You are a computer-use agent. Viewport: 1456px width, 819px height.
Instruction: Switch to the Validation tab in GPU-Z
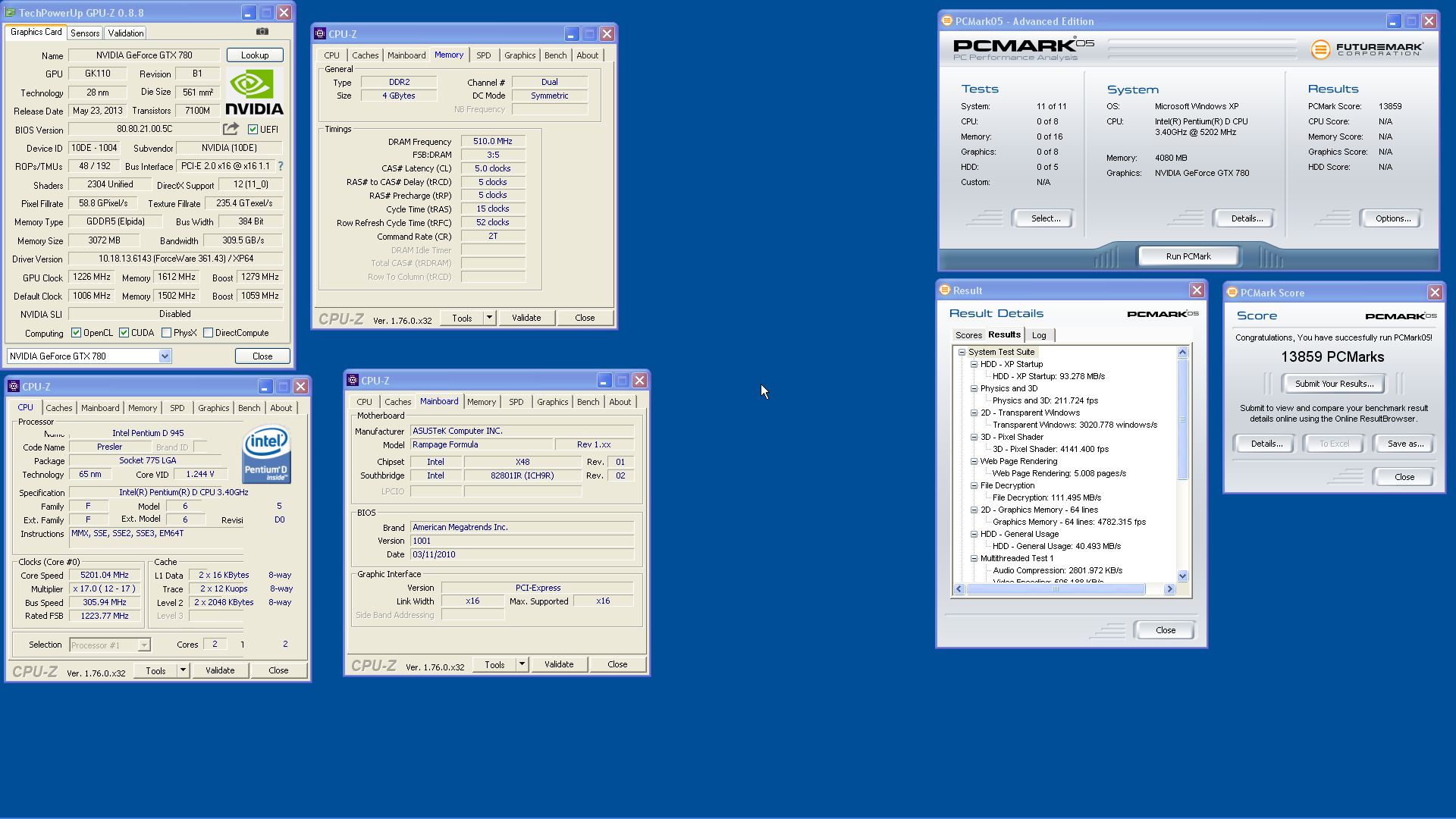point(125,33)
